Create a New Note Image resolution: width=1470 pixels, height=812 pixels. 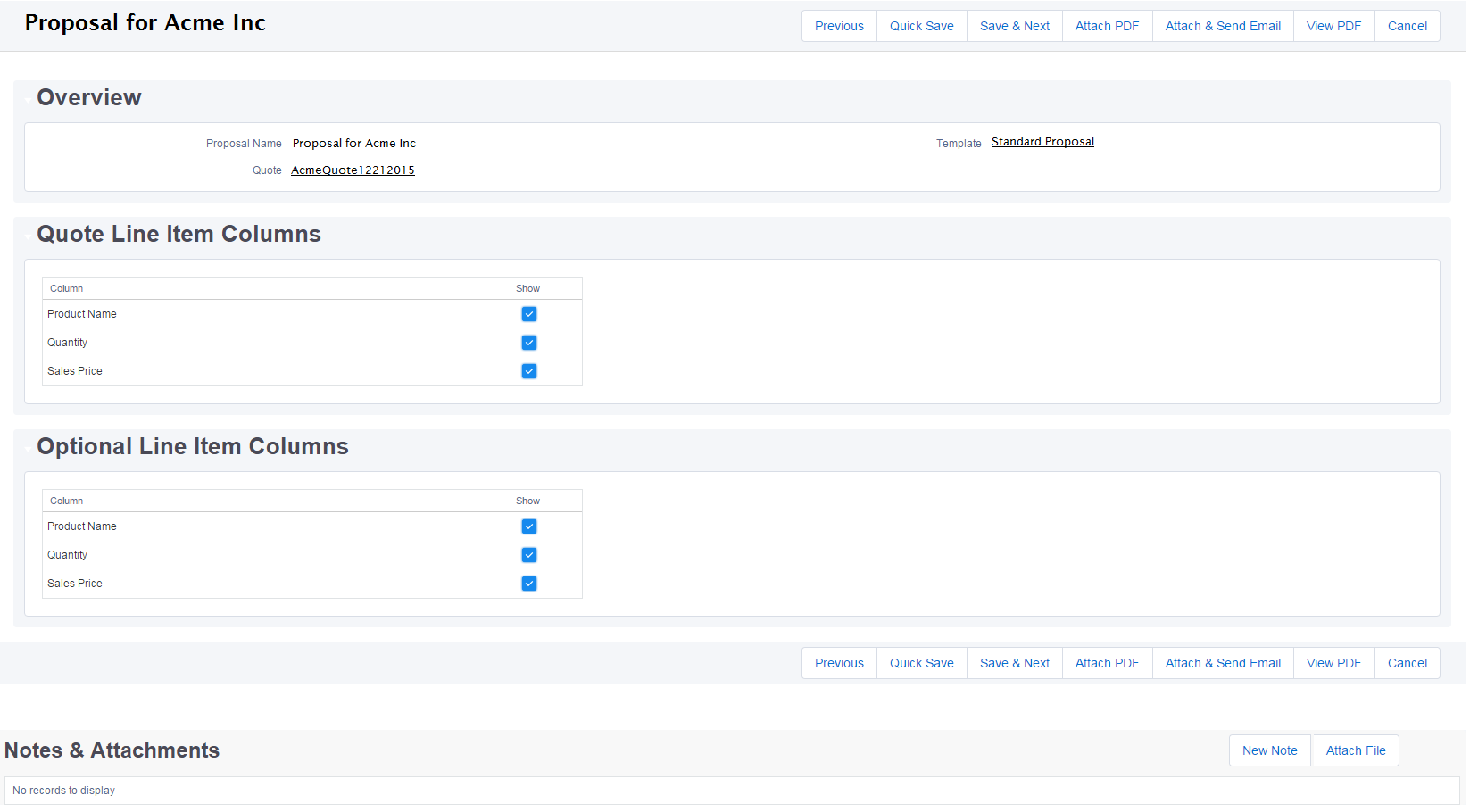(1269, 750)
